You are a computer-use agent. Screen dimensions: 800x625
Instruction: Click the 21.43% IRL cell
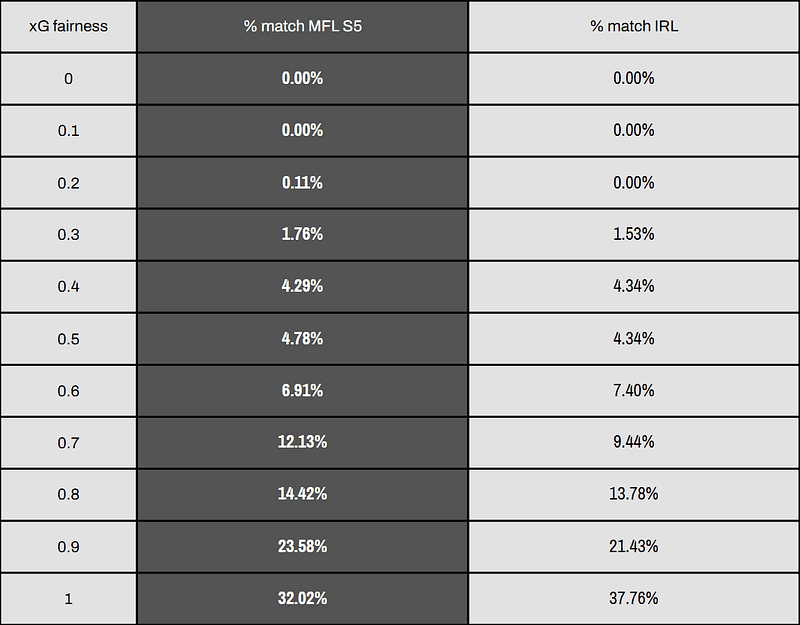click(634, 546)
